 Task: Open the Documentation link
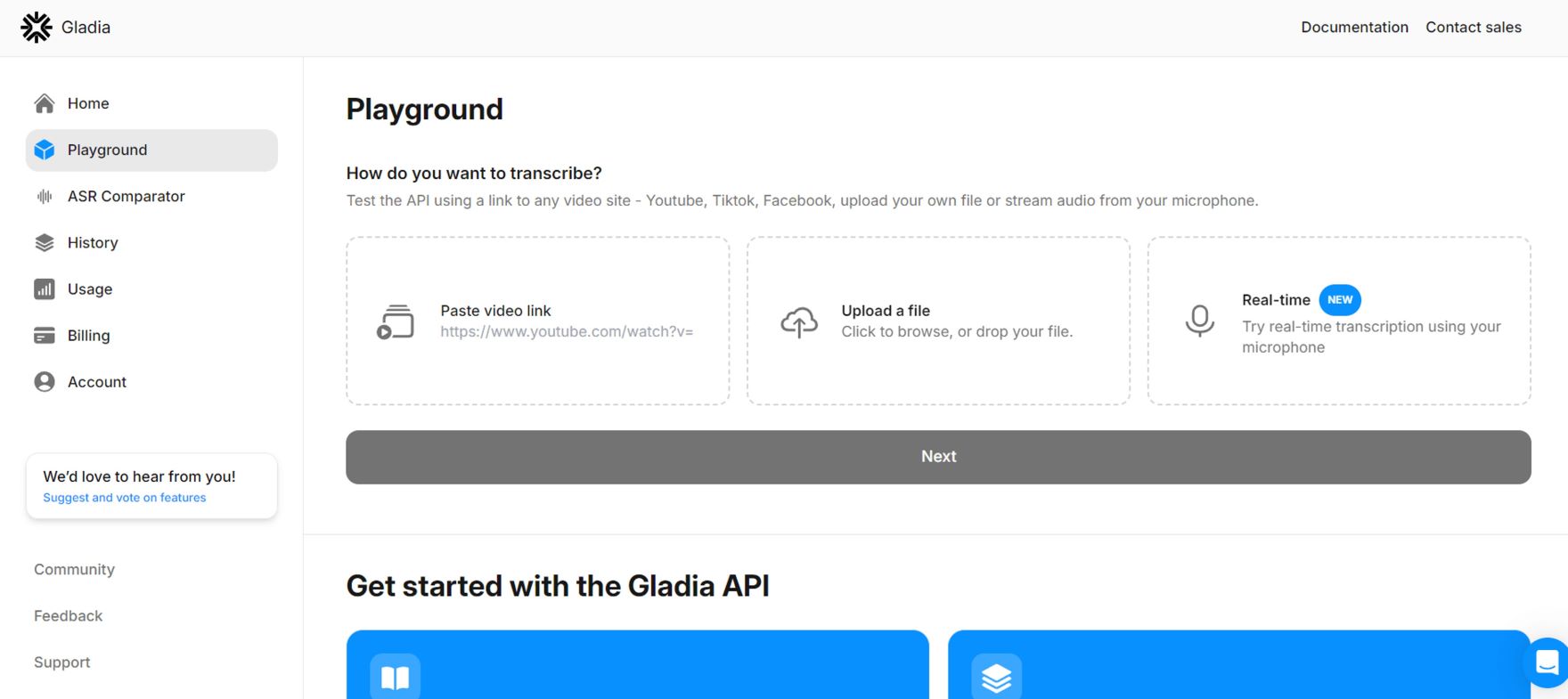click(1354, 28)
